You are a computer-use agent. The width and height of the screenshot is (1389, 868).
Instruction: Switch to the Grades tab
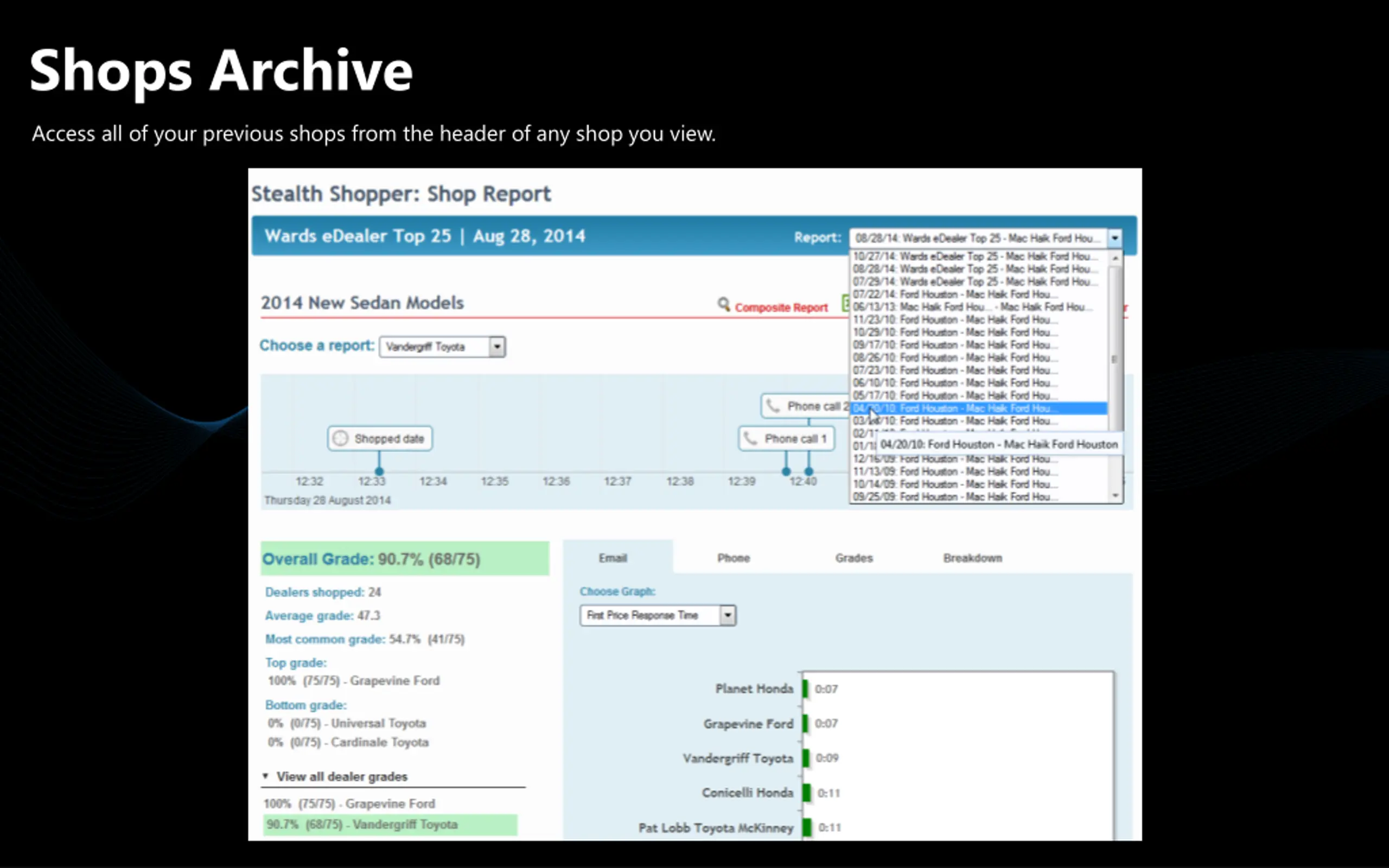point(853,558)
